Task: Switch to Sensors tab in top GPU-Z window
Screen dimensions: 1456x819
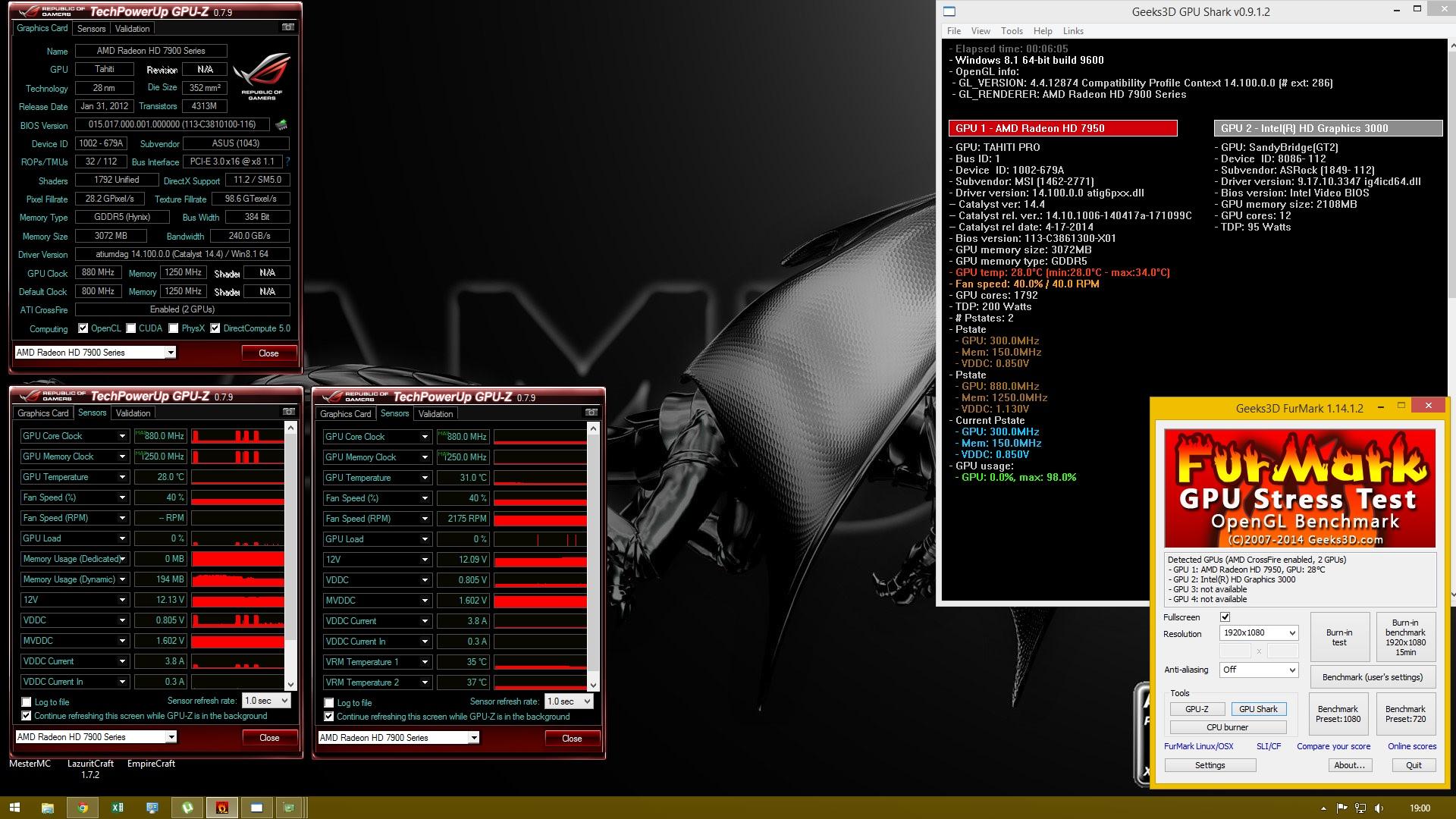Action: pyautogui.click(x=92, y=29)
